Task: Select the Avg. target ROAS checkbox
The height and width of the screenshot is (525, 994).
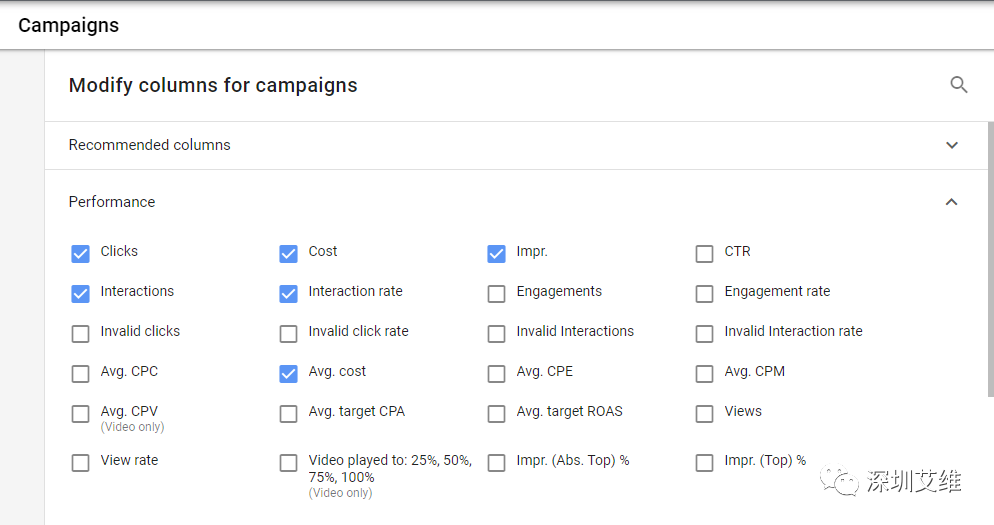Action: point(497,414)
